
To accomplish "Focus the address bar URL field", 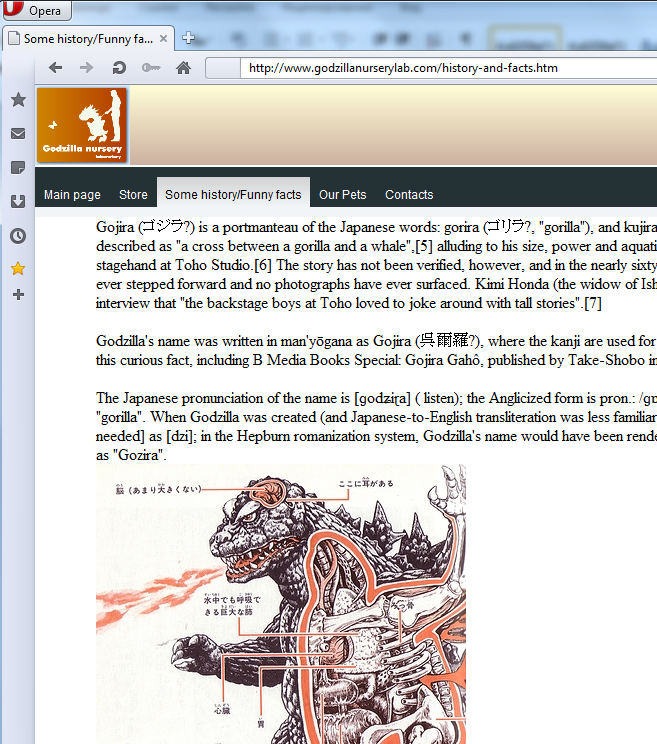I will coord(448,68).
